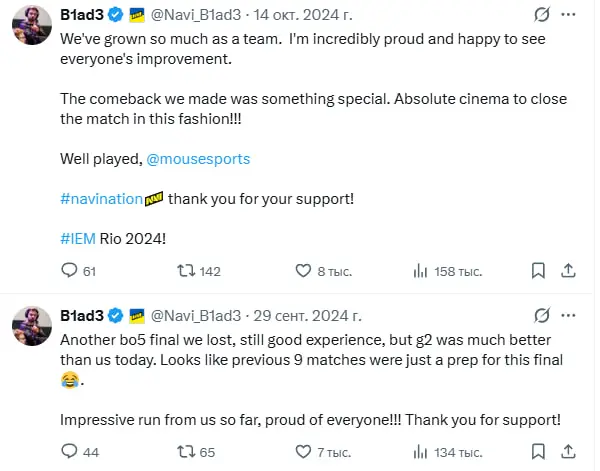The image size is (600, 471).
Task: Share the IEM Rio 2024 tweet
Action: coord(568,271)
